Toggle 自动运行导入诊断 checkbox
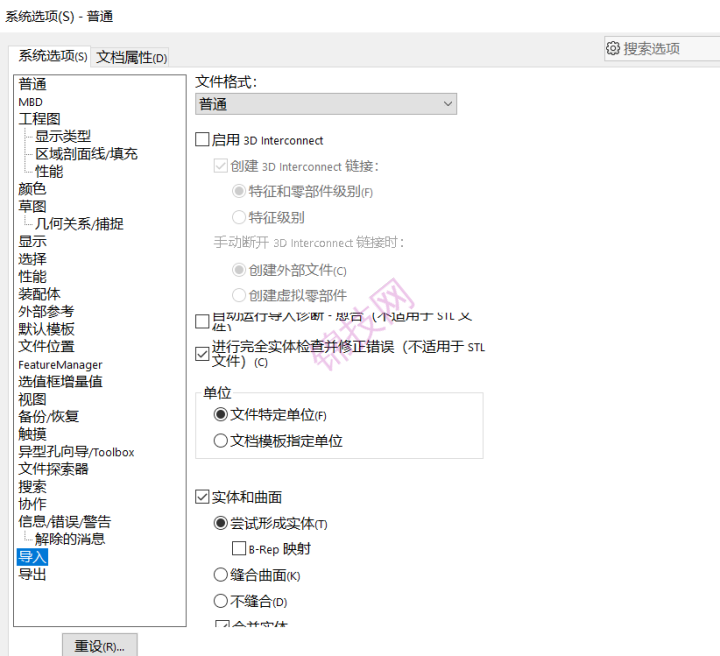Image resolution: width=720 pixels, height=656 pixels. tap(202, 321)
